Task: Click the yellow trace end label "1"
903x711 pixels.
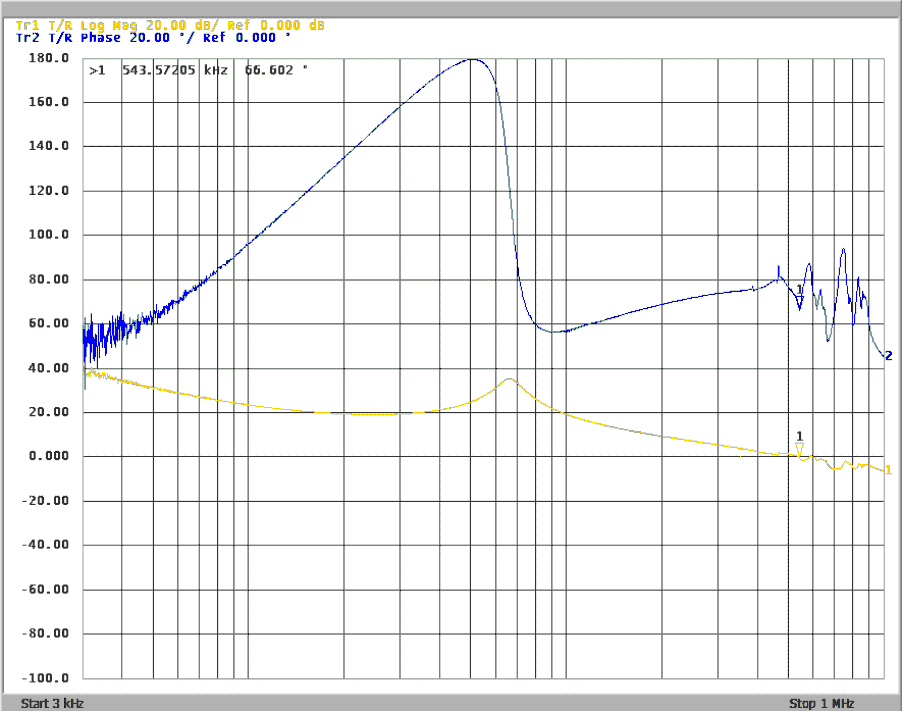Action: [x=888, y=470]
